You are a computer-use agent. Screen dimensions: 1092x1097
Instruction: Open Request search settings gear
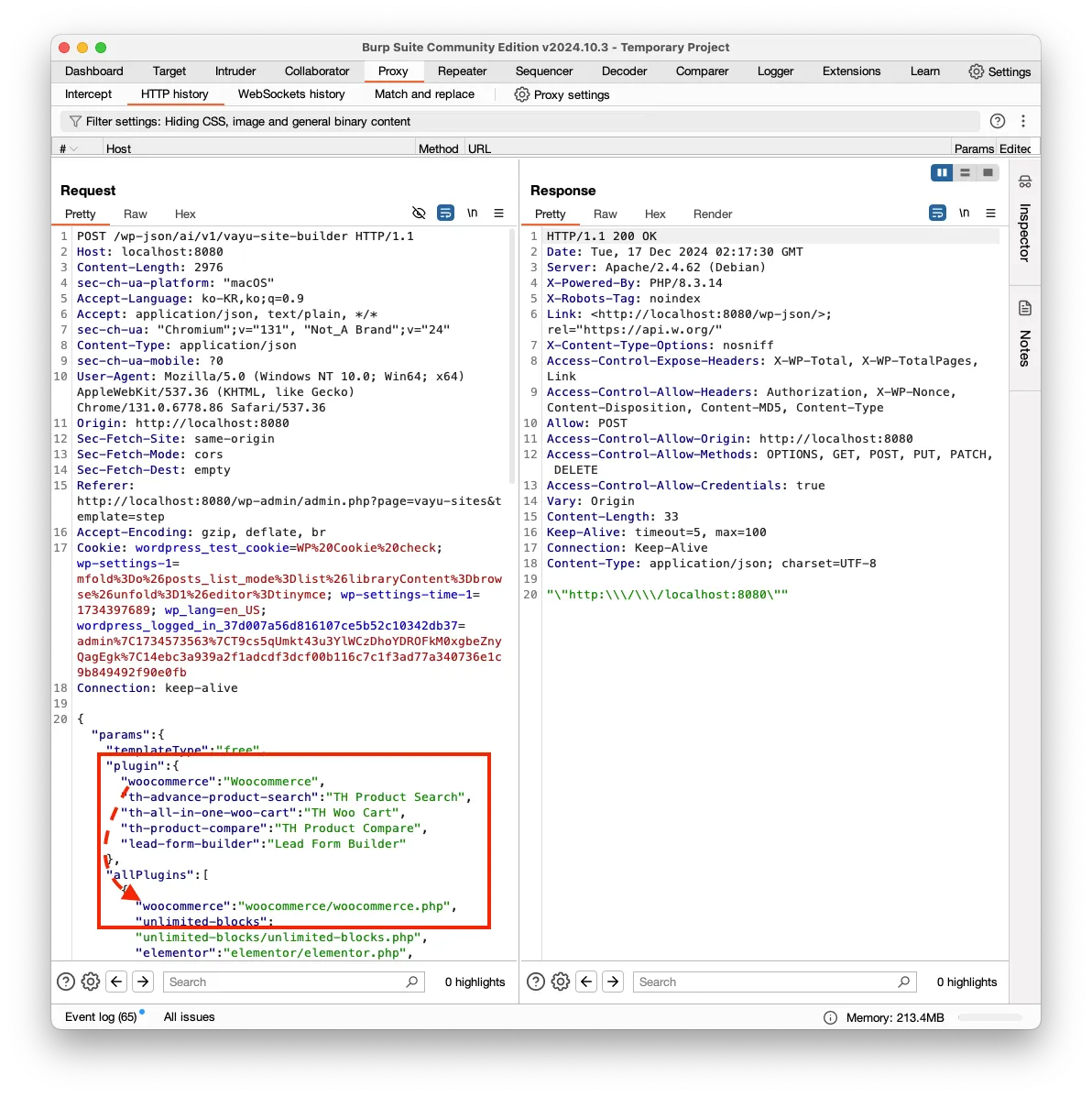[91, 982]
